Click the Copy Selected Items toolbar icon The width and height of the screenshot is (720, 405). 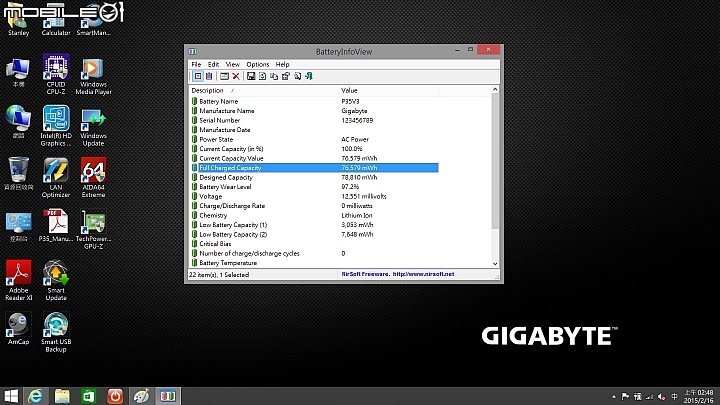(274, 76)
